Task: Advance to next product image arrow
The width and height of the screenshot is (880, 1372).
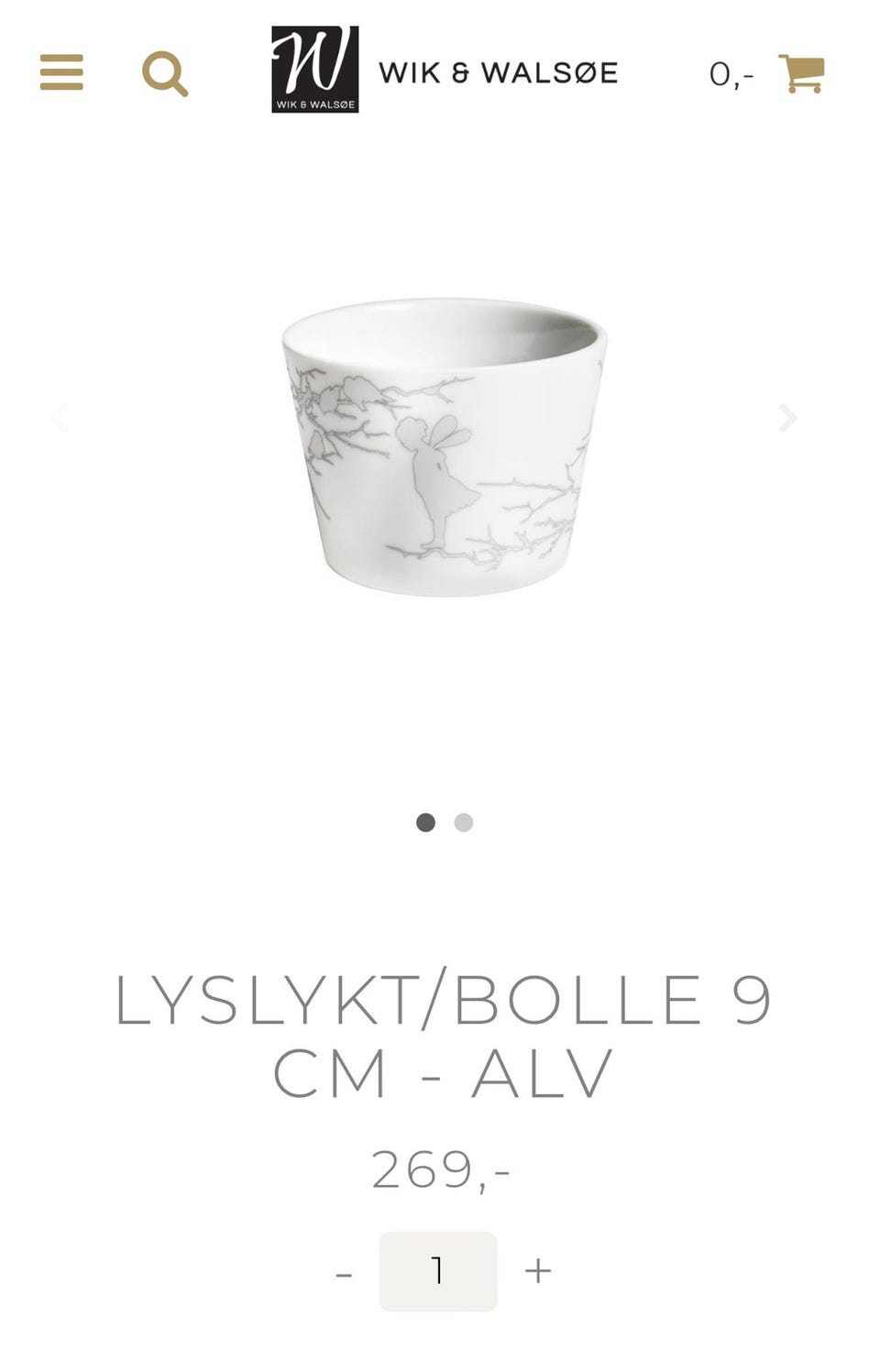Action: (x=787, y=418)
